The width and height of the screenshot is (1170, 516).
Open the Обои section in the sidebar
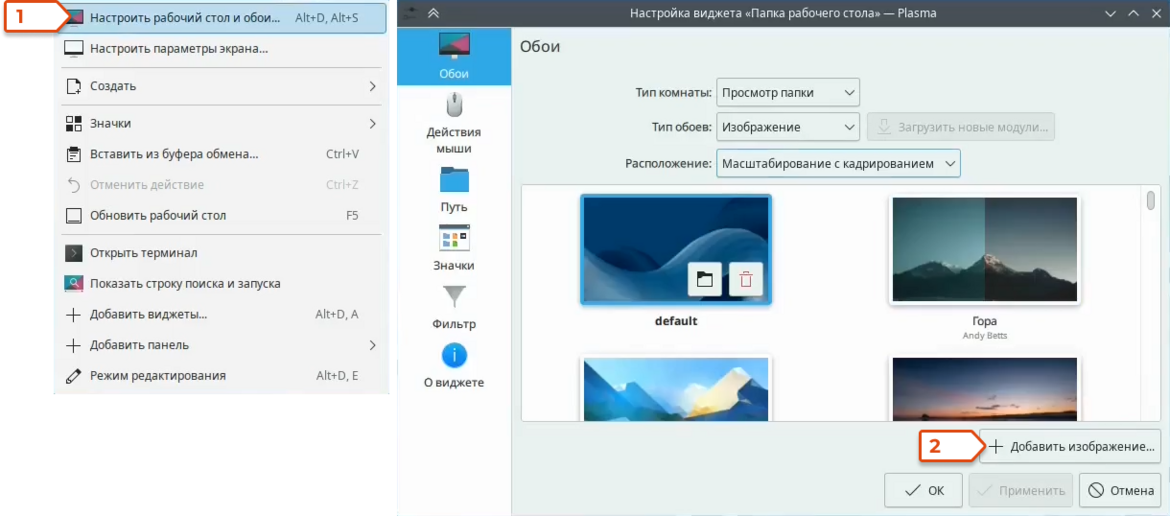[454, 56]
